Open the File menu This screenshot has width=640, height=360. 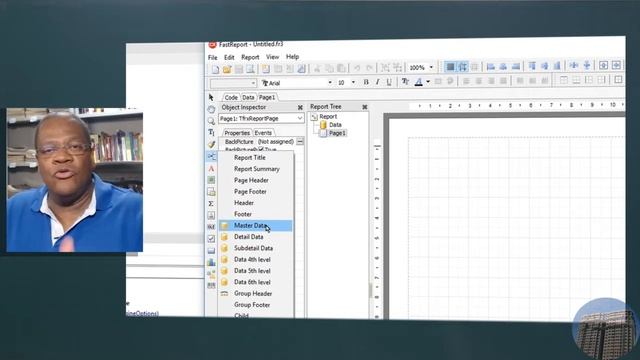point(213,58)
